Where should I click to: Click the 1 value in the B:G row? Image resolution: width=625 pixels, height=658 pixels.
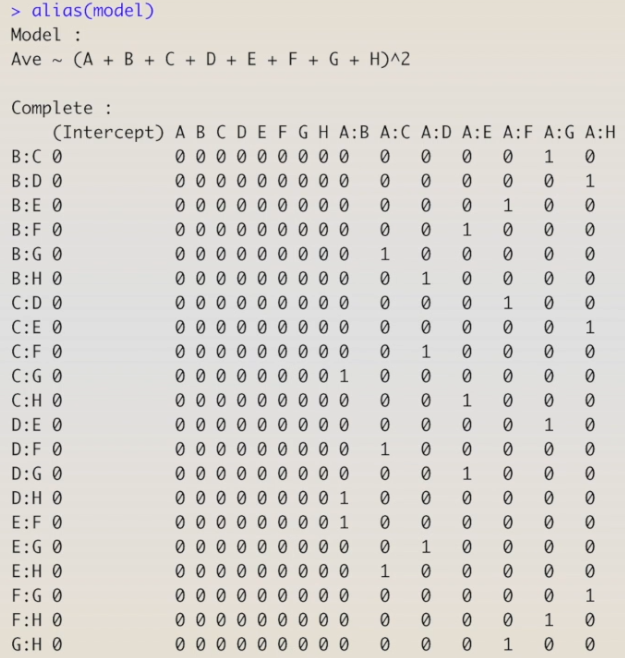(x=385, y=254)
